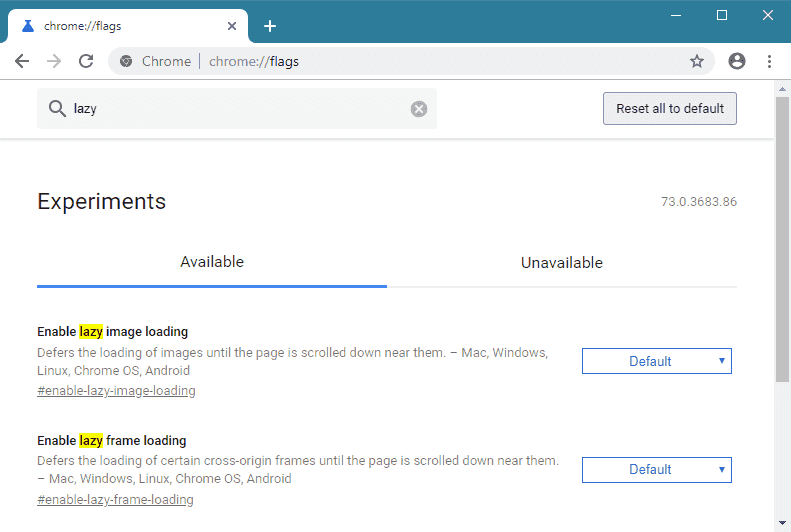Image resolution: width=791 pixels, height=532 pixels.
Task: Click the magnifier icon in search flags box
Action: (57, 108)
